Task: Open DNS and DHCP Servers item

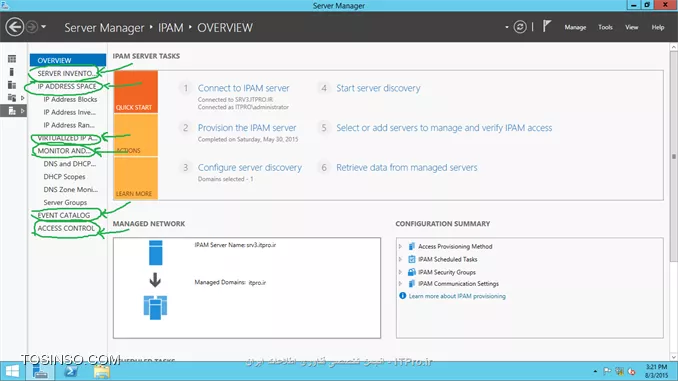Action: 70,164
